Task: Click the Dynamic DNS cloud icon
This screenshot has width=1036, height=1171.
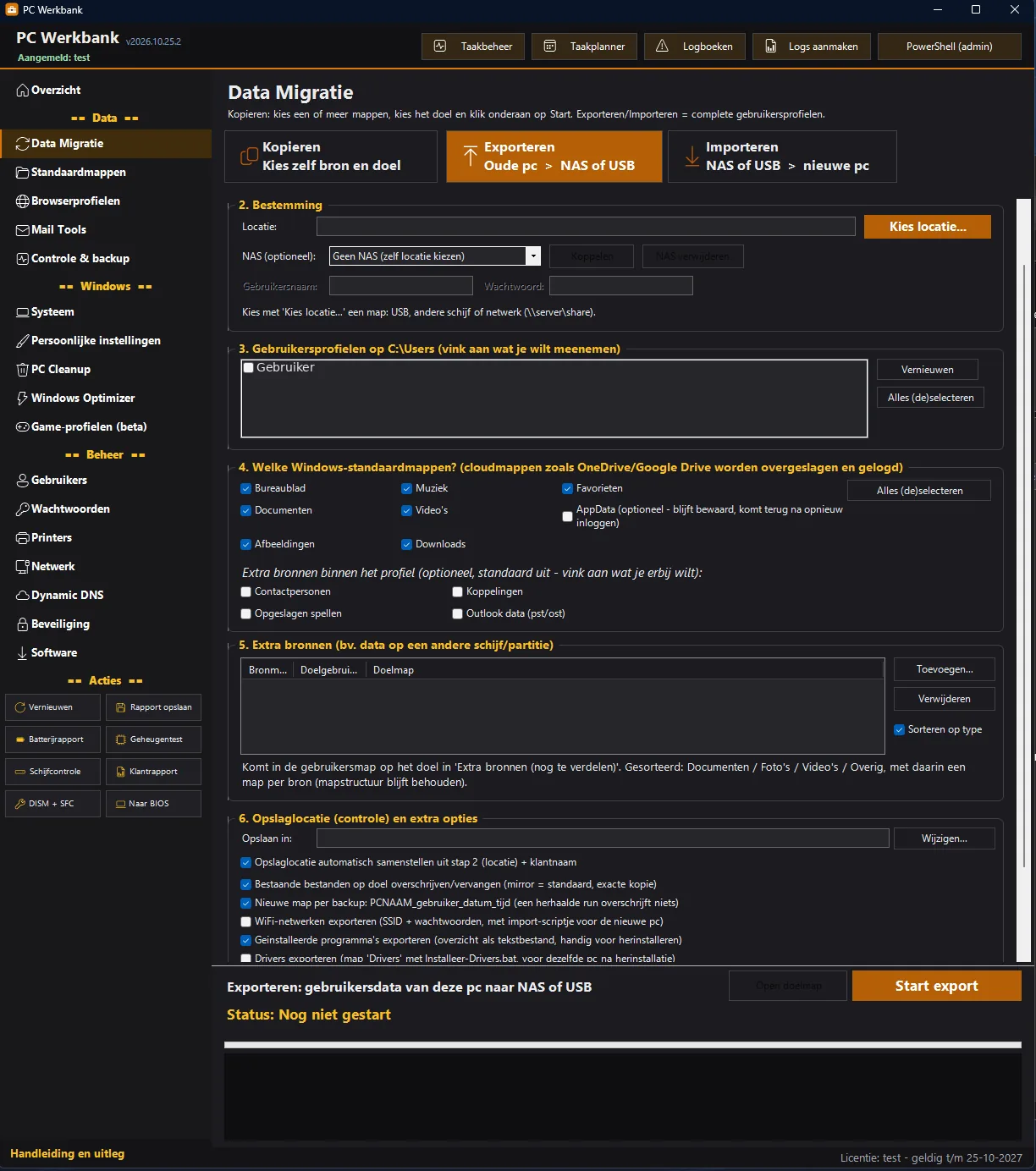Action: [23, 596]
